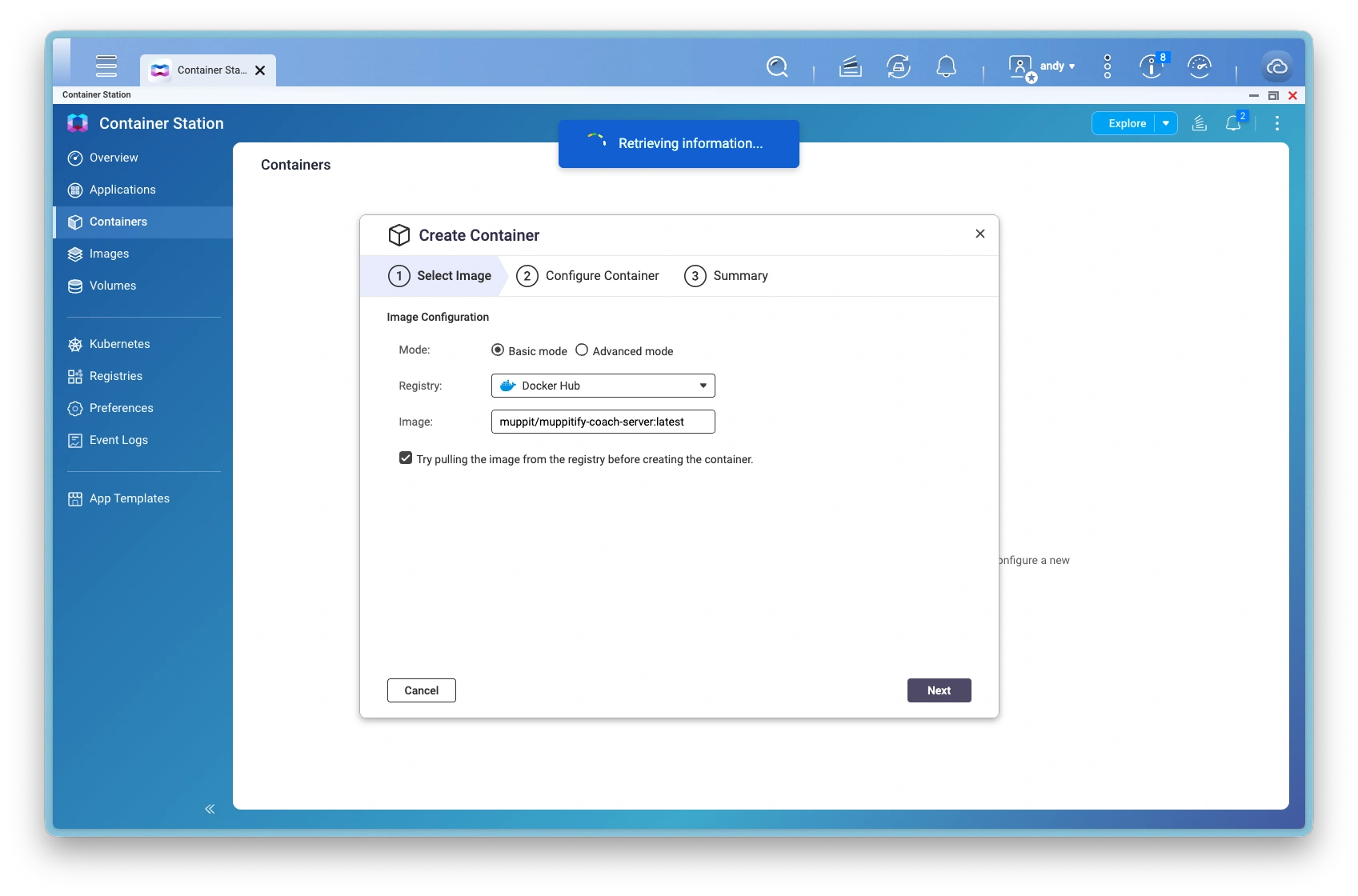Open the QTS main menu hamburger icon
1358x896 pixels.
point(106,66)
